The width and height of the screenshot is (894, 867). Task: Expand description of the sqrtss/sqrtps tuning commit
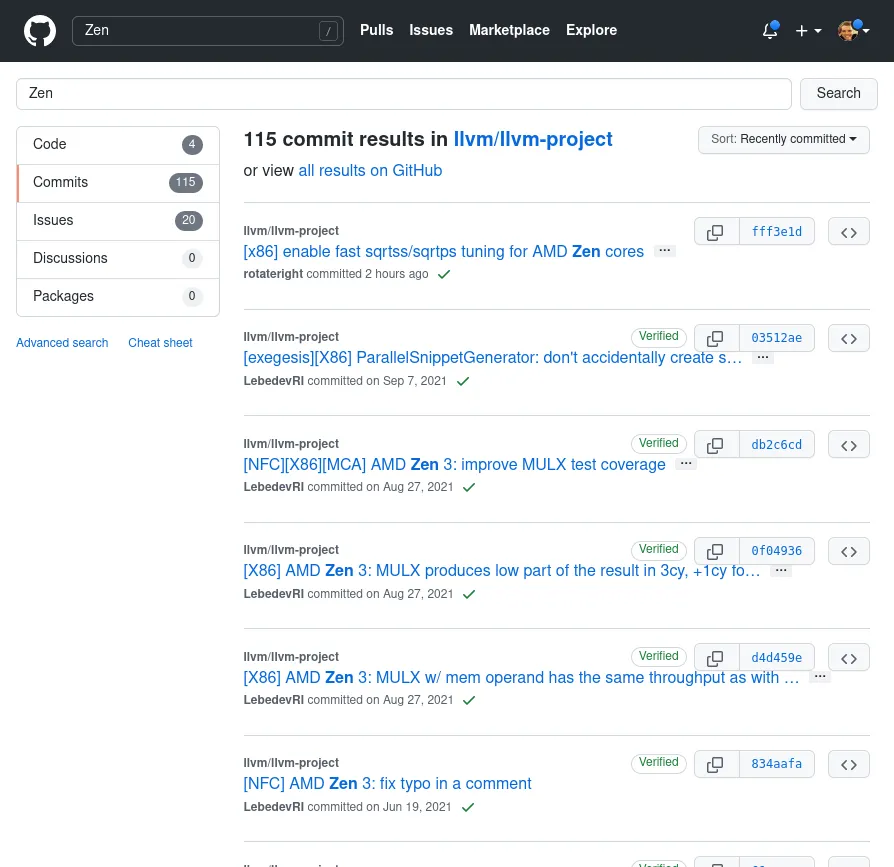point(665,251)
